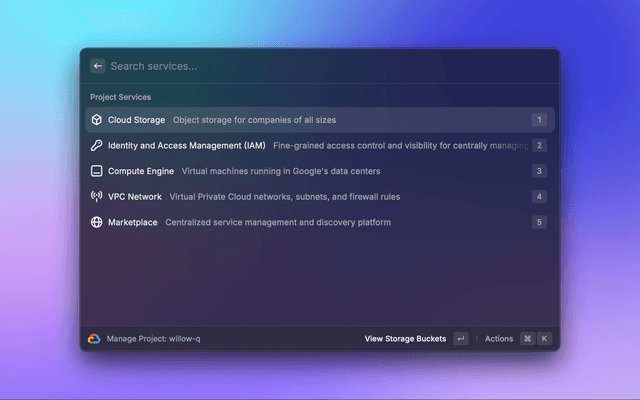
Task: Click the Google Cloud logo icon
Action: 94,339
